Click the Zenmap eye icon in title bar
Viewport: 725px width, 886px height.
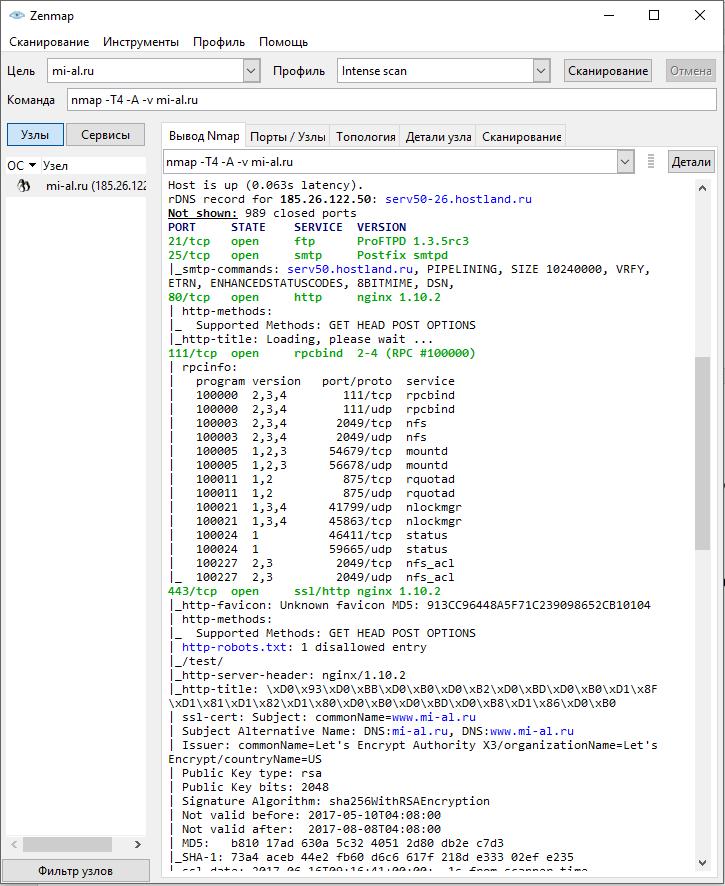pyautogui.click(x=16, y=15)
